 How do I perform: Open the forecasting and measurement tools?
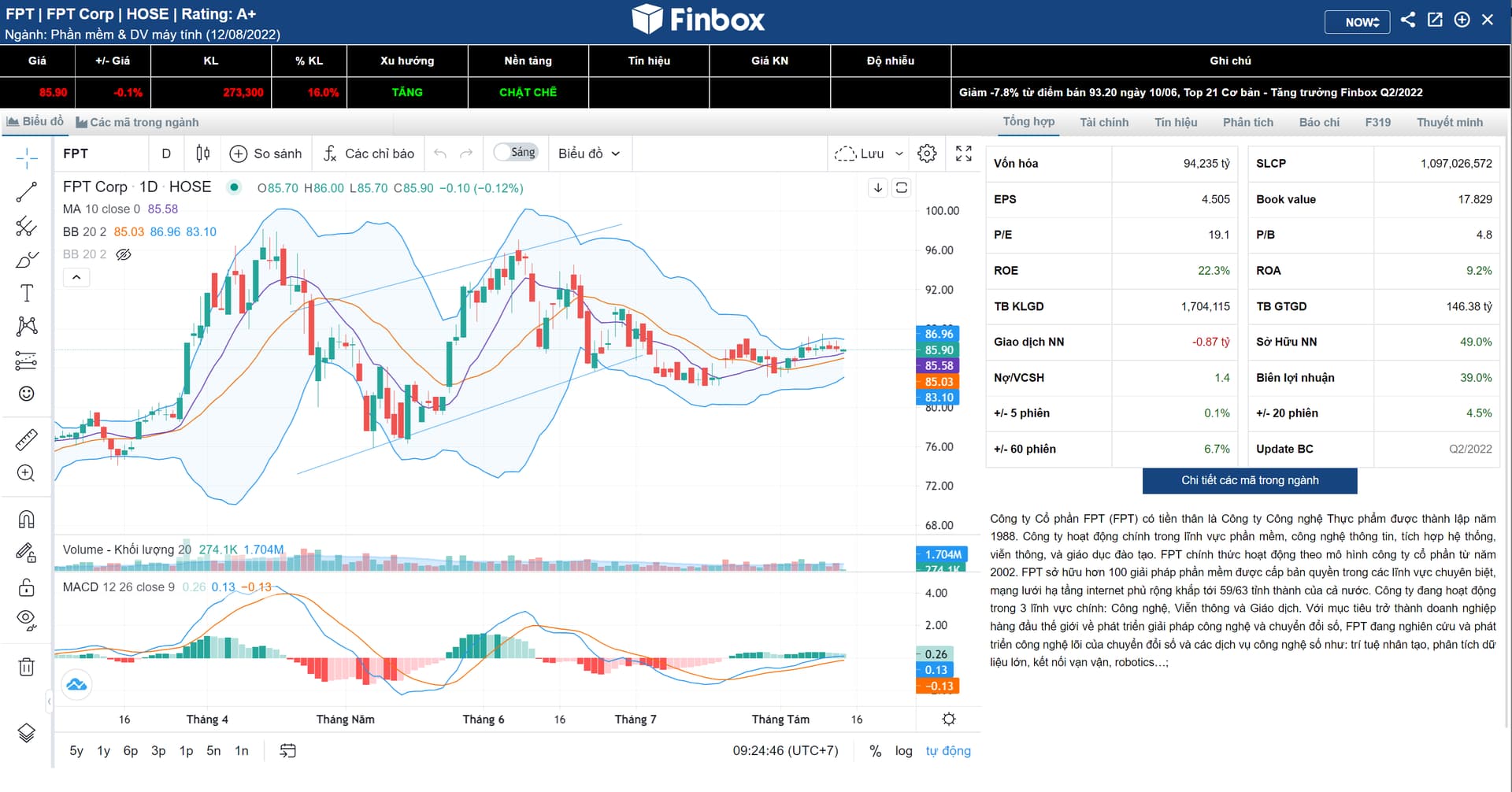tap(27, 361)
